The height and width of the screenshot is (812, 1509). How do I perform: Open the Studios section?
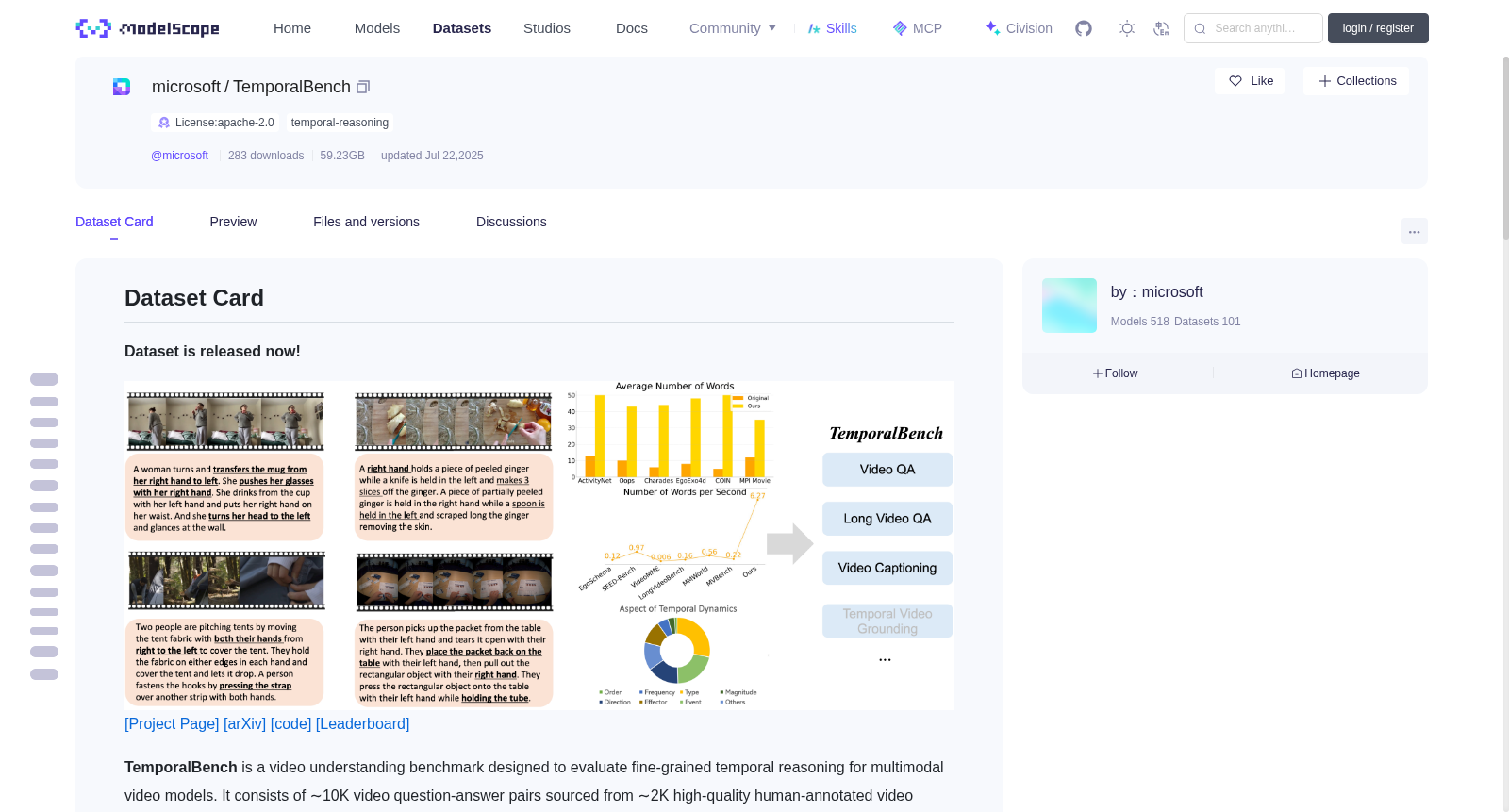547,28
